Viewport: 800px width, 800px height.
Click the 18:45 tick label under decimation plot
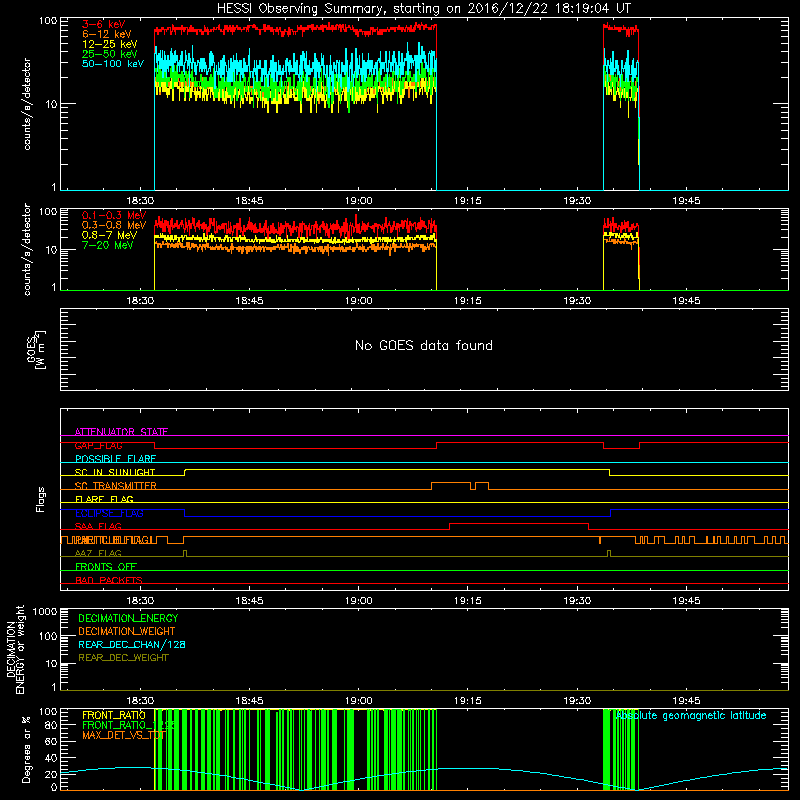[x=249, y=701]
